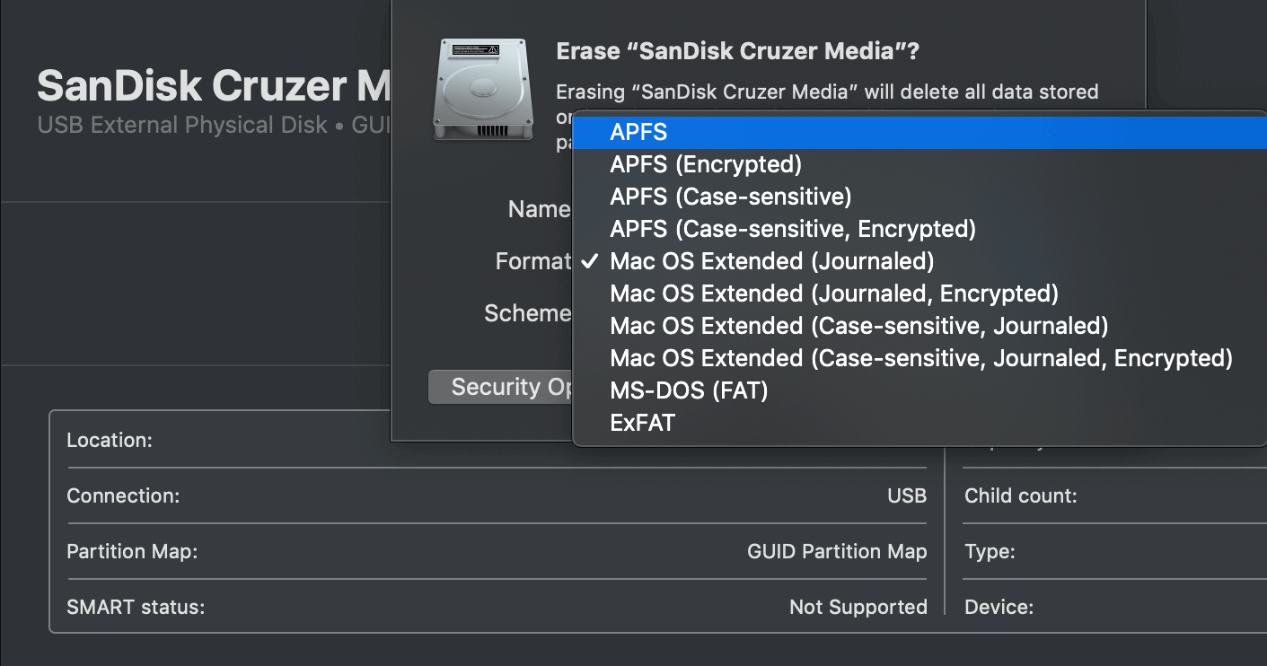Pick Mac OS Extended (Case-sensitive, Journaled, Encrypted)
Viewport: 1267px width, 666px height.
click(920, 358)
